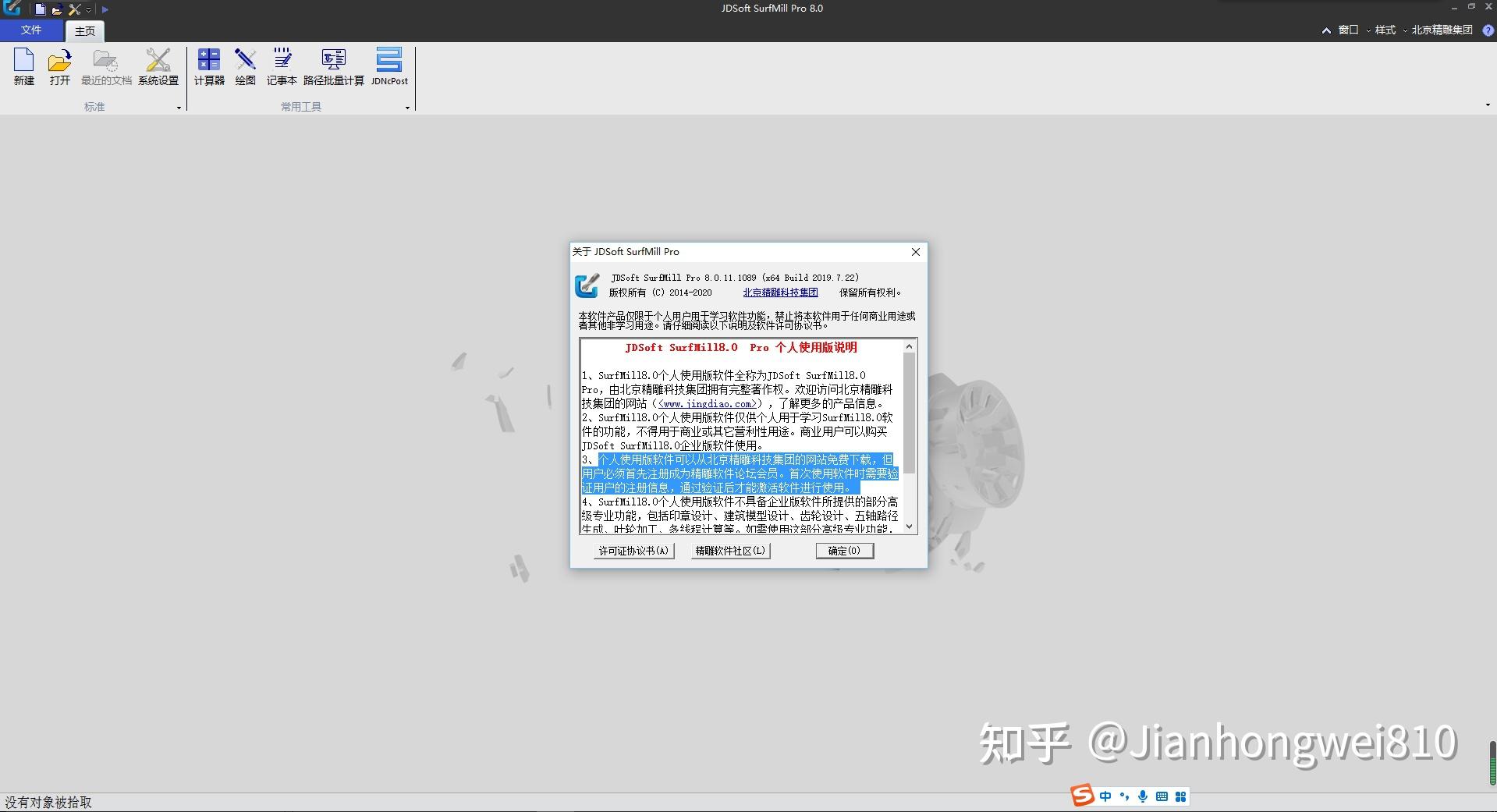Viewport: 1497px width, 812px height.
Task: Open Help via the blue question mark
Action: [x=1488, y=30]
